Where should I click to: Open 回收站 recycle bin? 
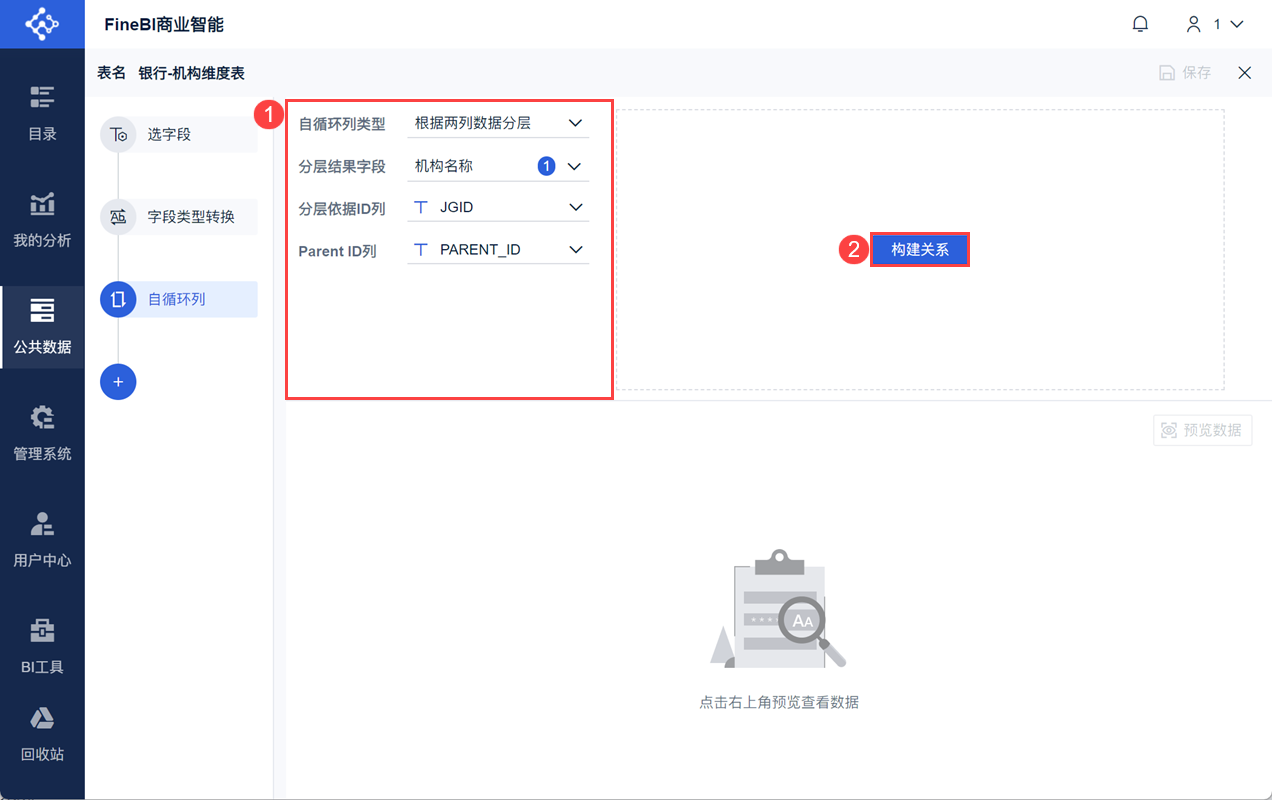[42, 735]
